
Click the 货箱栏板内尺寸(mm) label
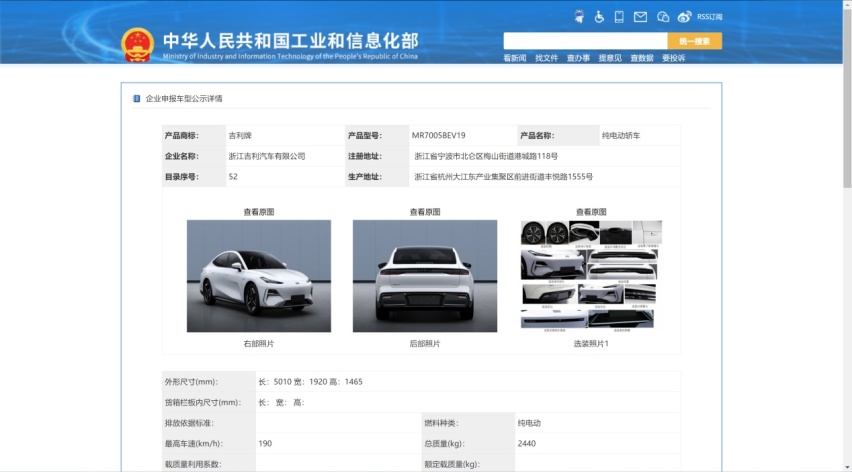click(x=203, y=402)
